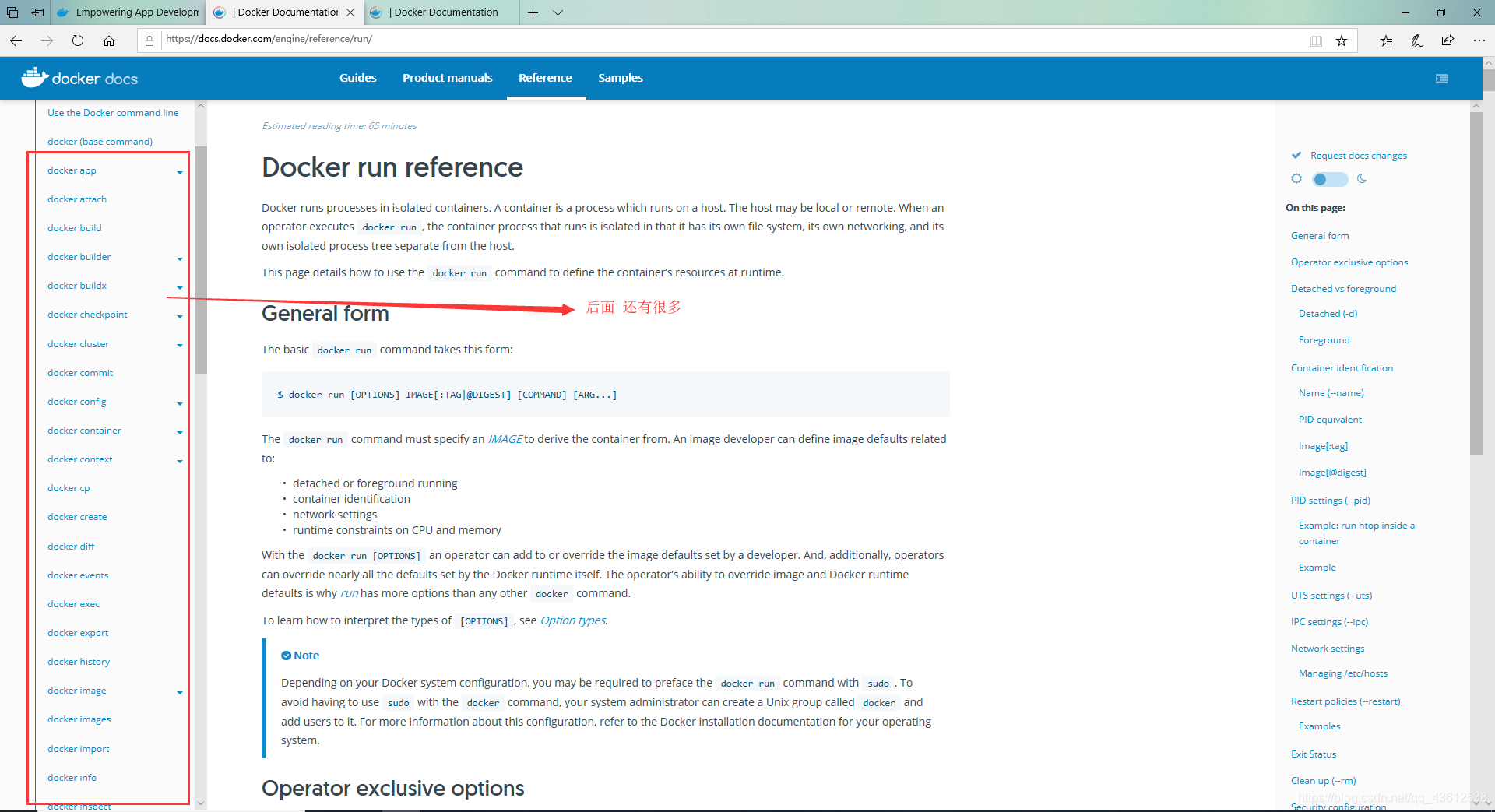Viewport: 1495px width, 812px height.
Task: Expand the docker builder submenu arrow
Action: click(x=180, y=258)
